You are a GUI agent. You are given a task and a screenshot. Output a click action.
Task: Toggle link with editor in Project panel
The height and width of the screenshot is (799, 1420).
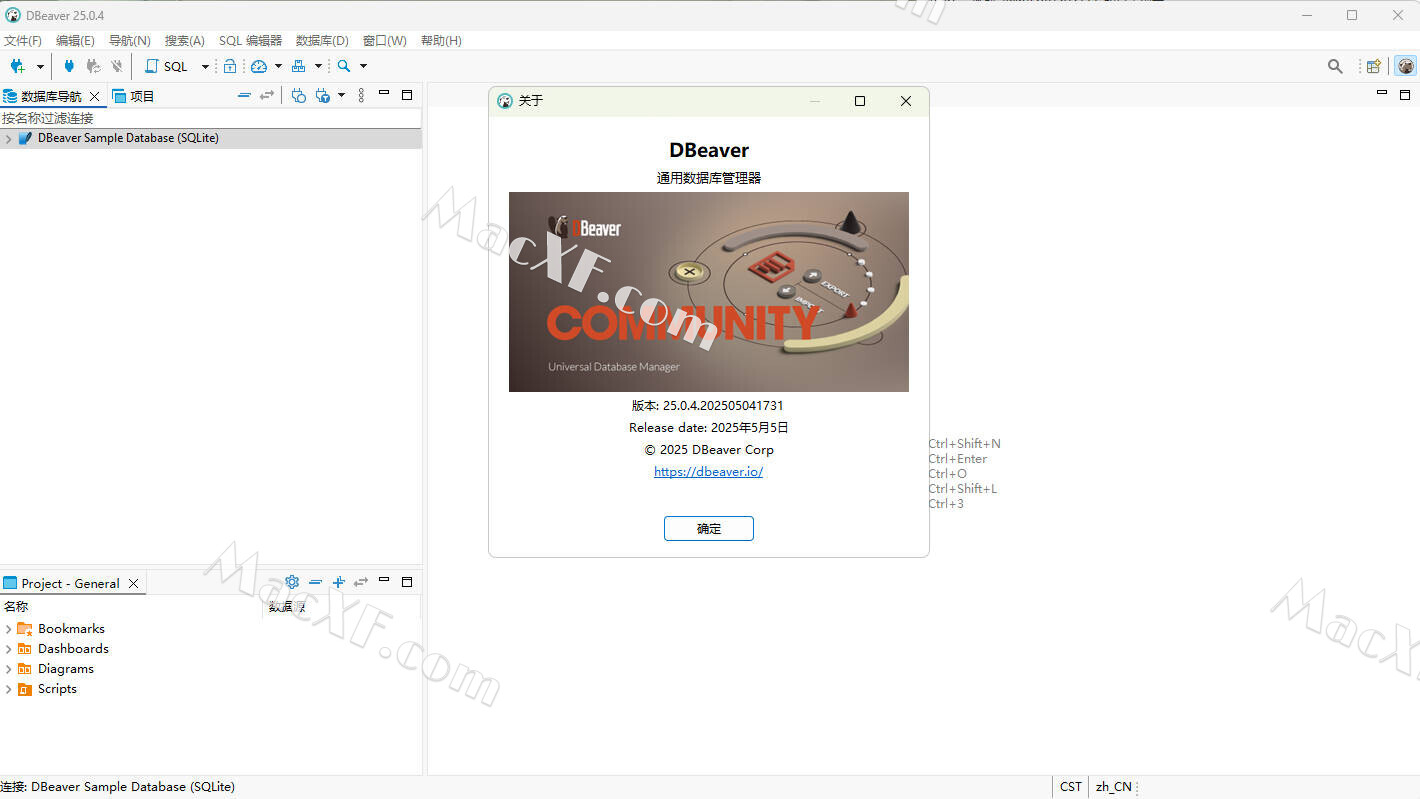tap(361, 582)
